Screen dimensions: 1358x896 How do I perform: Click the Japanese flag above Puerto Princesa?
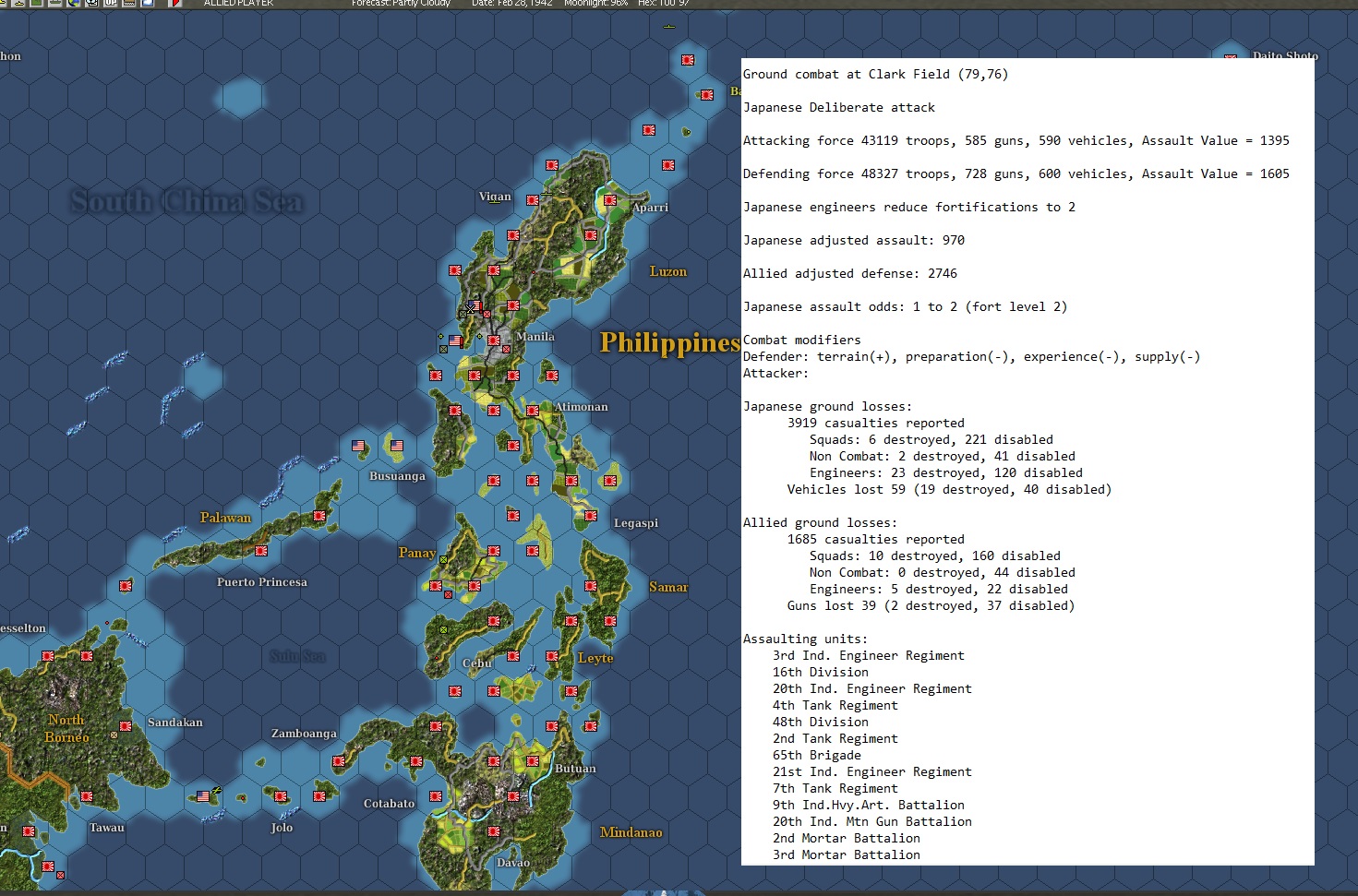(261, 551)
